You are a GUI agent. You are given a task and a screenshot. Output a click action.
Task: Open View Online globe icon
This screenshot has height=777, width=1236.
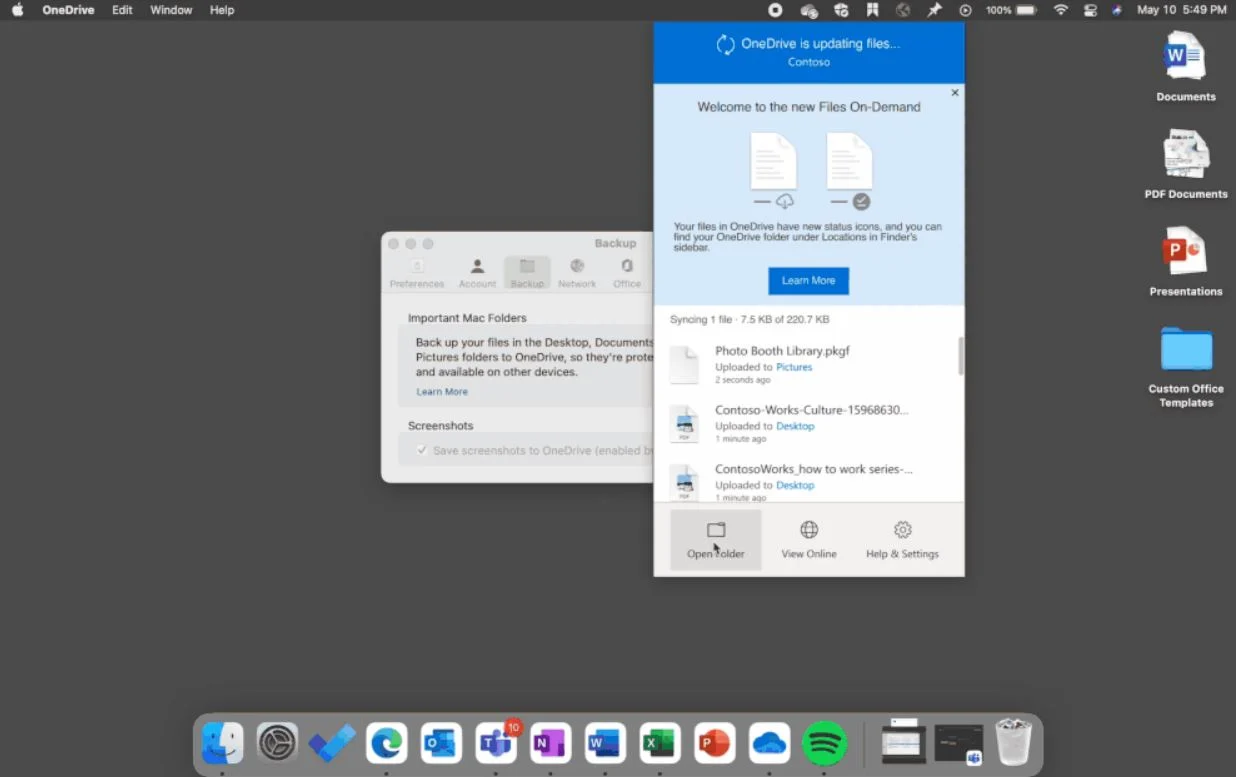(809, 530)
